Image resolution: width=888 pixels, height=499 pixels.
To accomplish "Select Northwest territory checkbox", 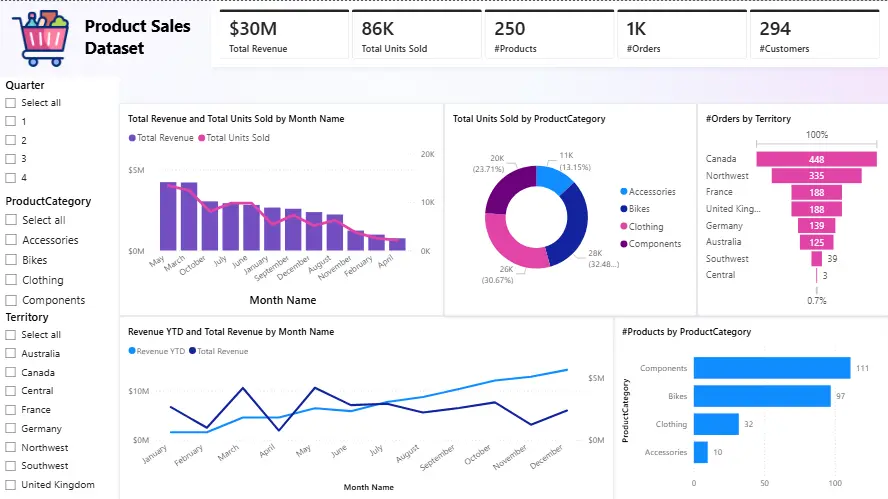I will pyautogui.click(x=10, y=447).
